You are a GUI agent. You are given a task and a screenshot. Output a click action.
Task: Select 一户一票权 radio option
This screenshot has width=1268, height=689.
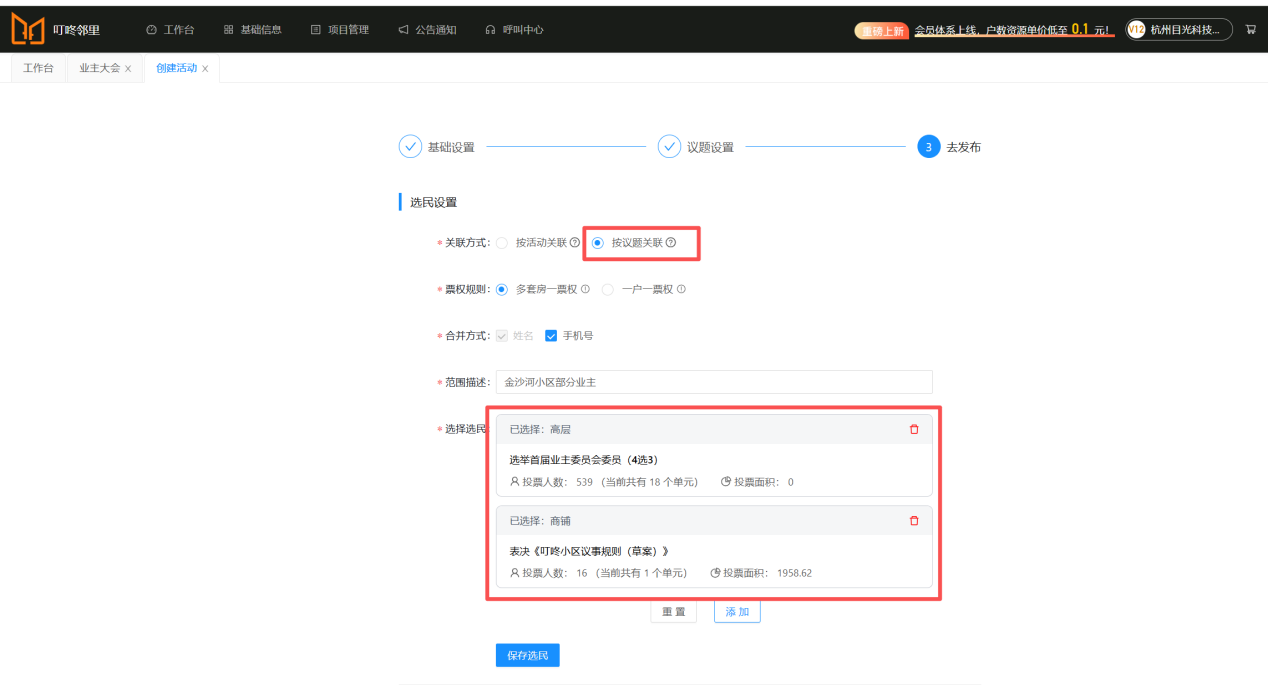tap(607, 289)
